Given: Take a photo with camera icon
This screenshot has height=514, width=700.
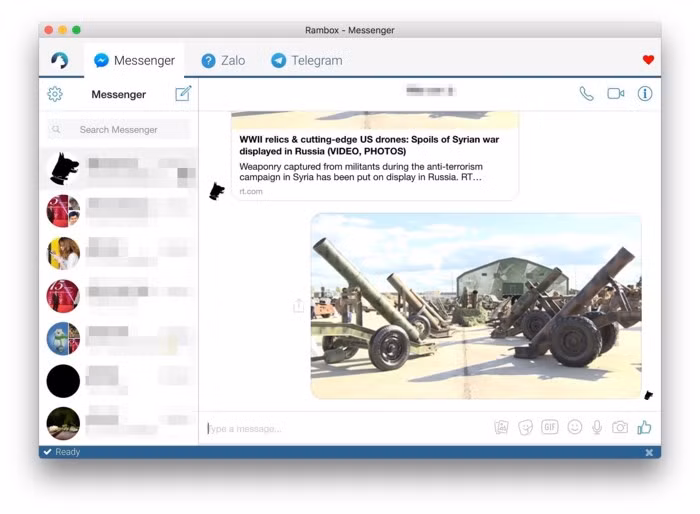Looking at the screenshot, I should 620,427.
